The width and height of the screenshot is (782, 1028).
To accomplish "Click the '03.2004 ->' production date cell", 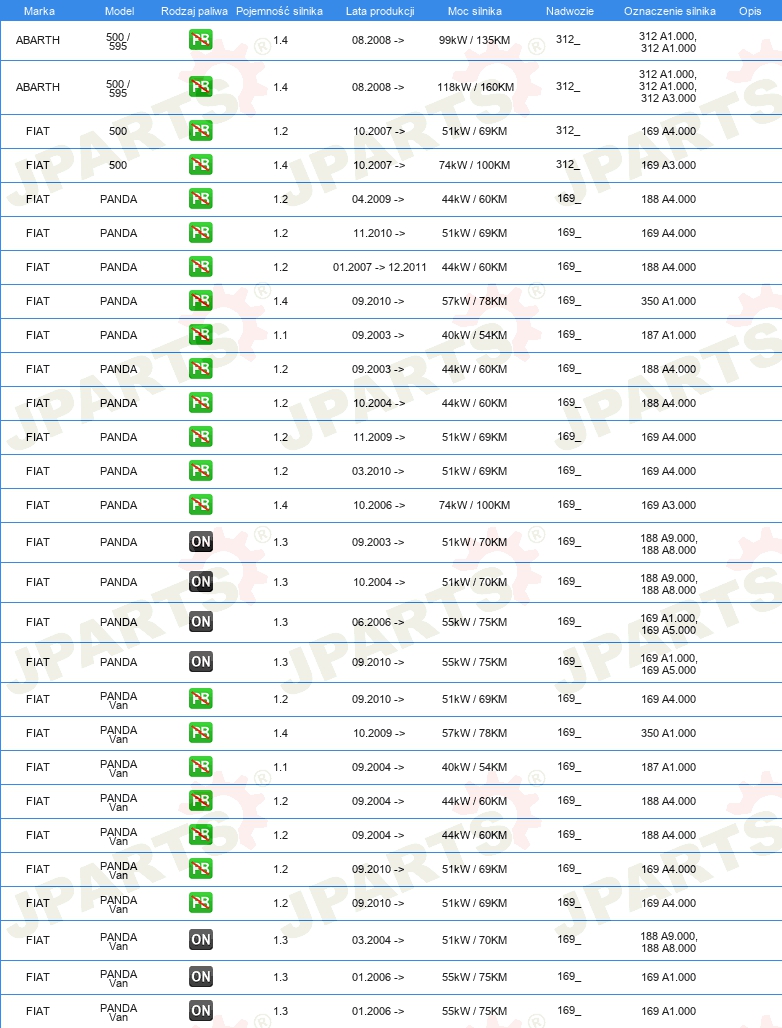I will [x=378, y=939].
